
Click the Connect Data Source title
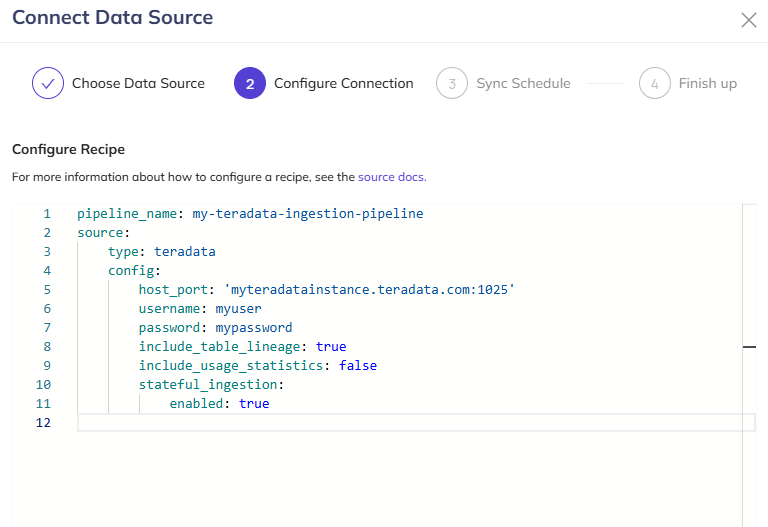coord(113,17)
